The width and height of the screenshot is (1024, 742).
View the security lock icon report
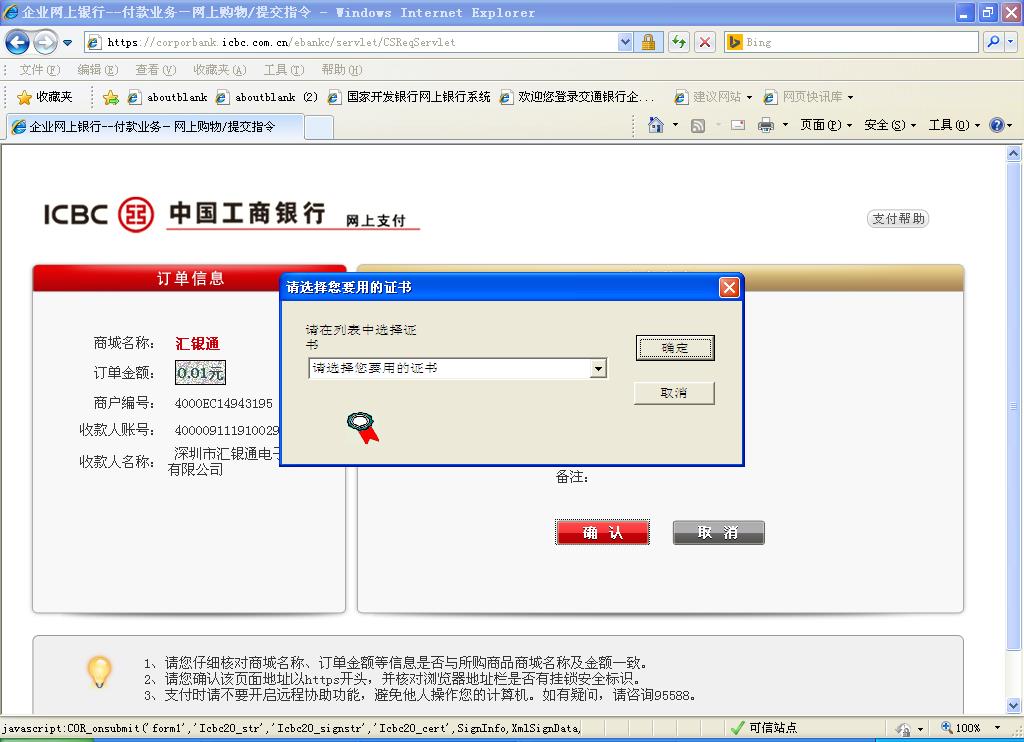[648, 42]
